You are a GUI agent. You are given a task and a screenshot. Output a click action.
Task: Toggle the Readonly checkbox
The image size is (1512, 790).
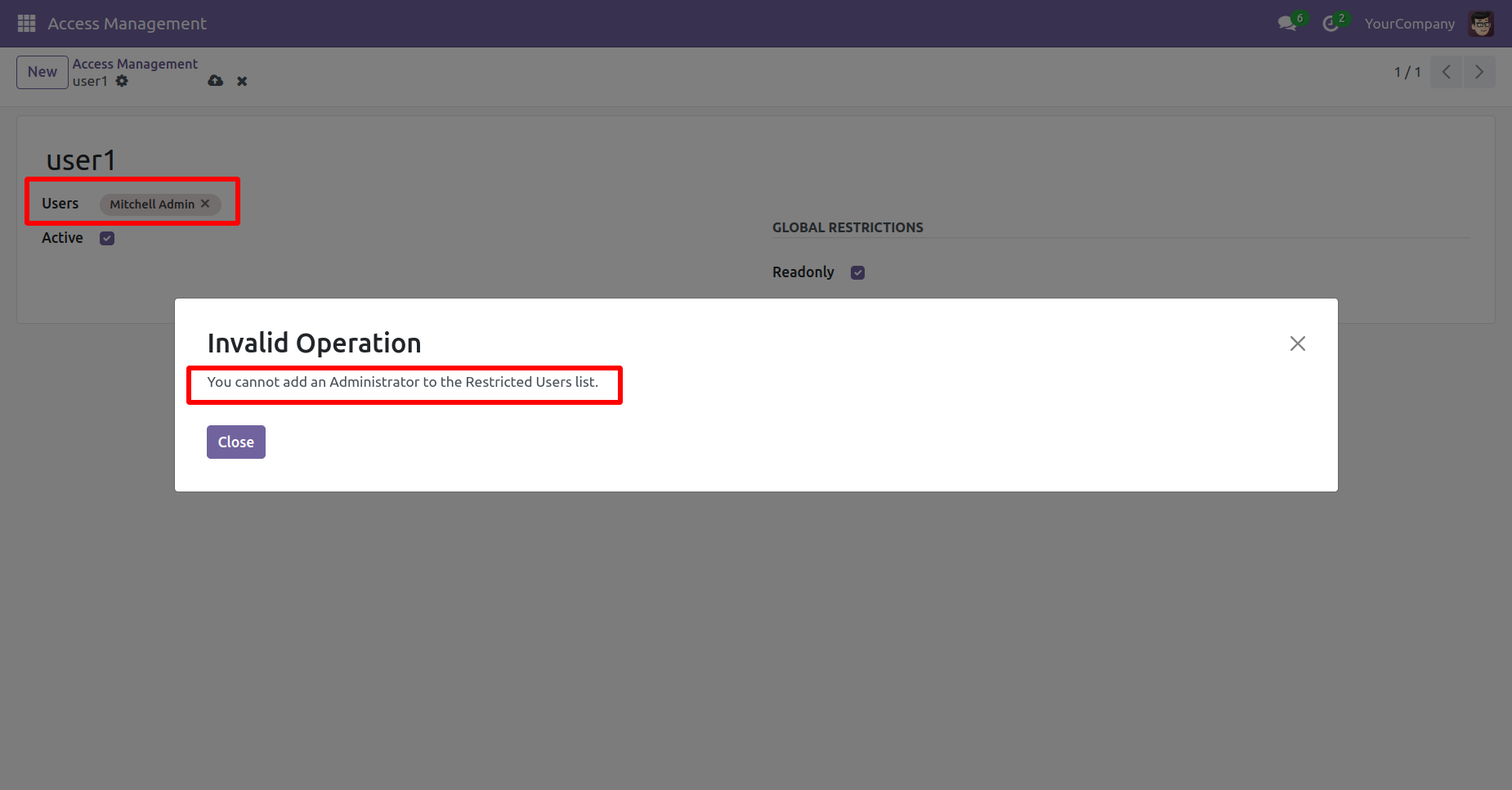pyautogui.click(x=857, y=273)
